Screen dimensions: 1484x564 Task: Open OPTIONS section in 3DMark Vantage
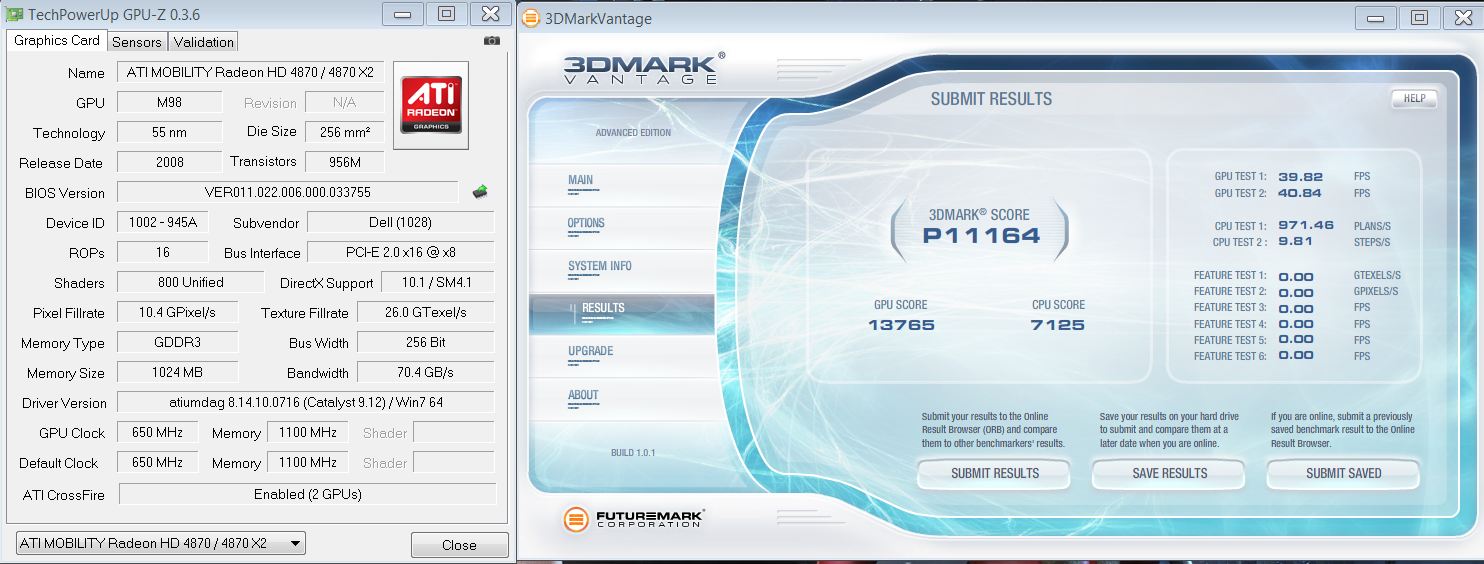(586, 224)
